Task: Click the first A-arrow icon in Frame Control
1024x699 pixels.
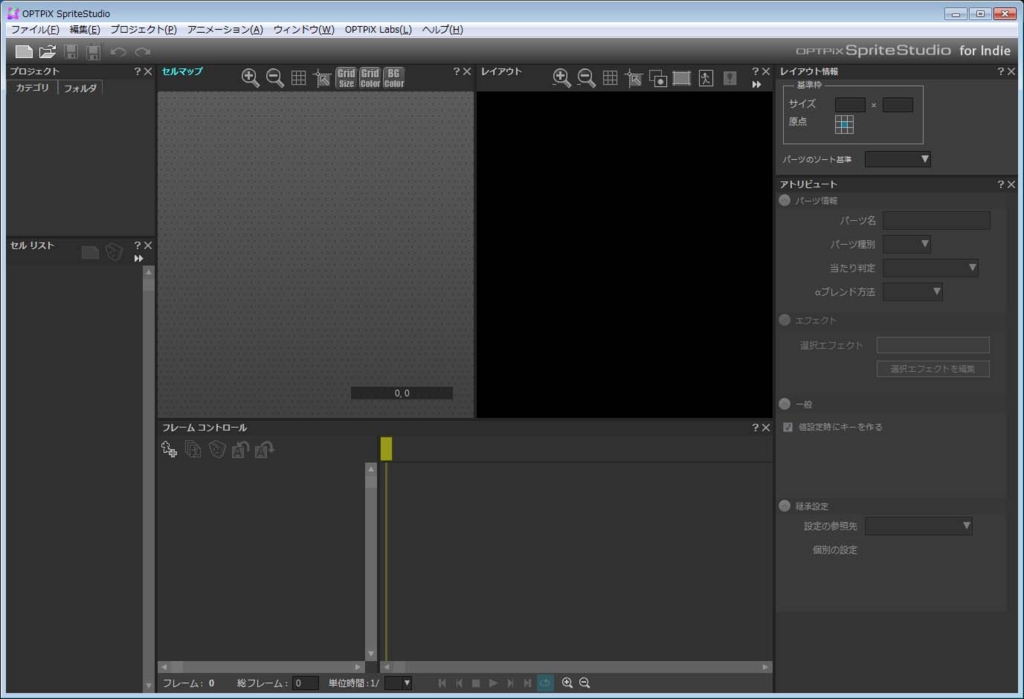Action: tap(240, 449)
